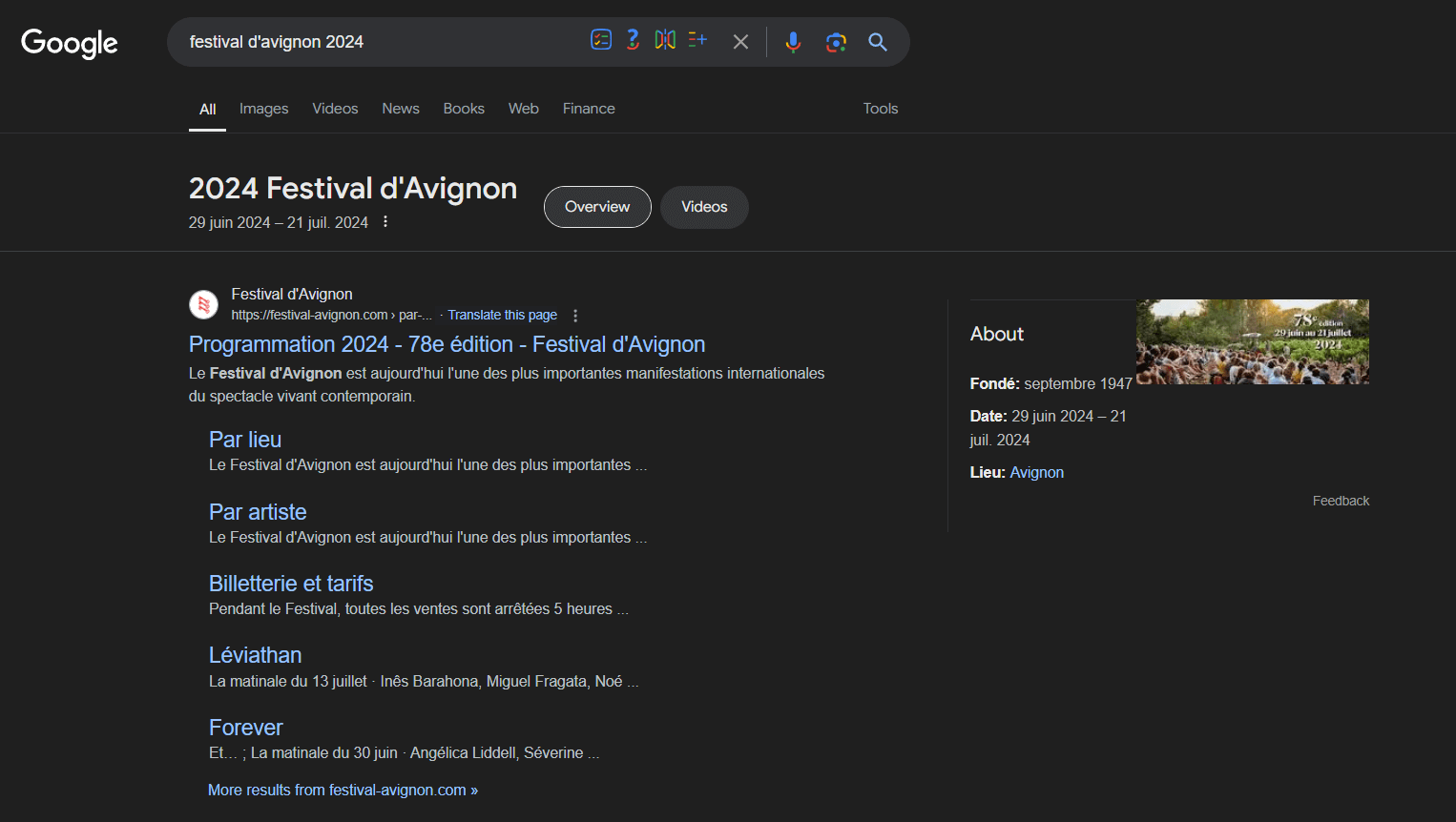Open Google Lens image search

(x=836, y=42)
